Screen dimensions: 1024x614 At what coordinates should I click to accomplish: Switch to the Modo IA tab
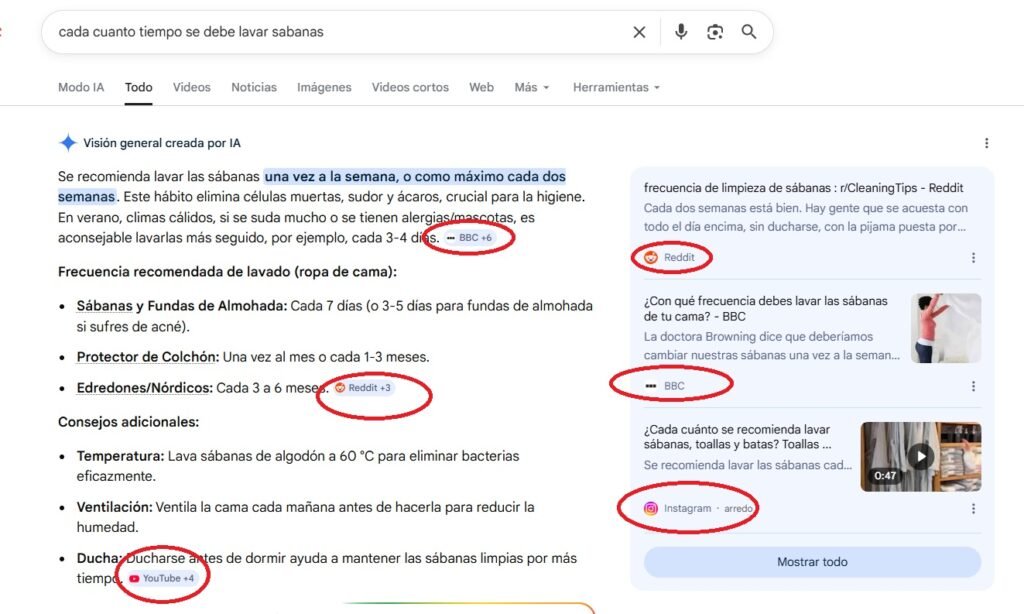coord(81,87)
